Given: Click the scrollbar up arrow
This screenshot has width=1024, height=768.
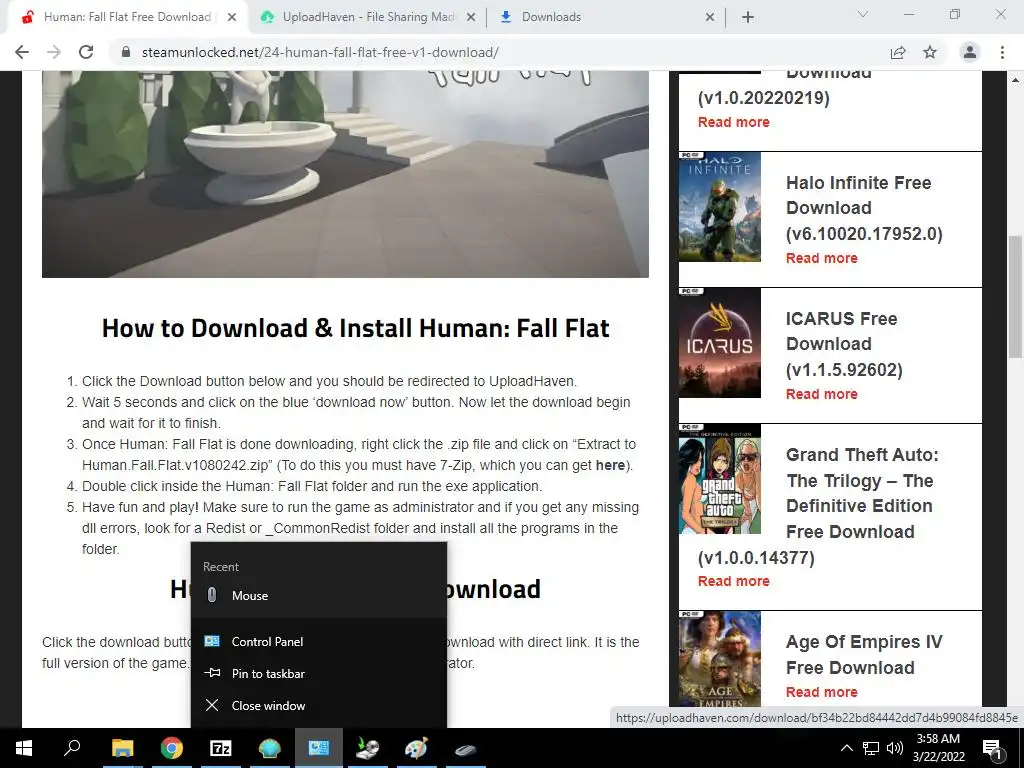Looking at the screenshot, I should 1015,80.
